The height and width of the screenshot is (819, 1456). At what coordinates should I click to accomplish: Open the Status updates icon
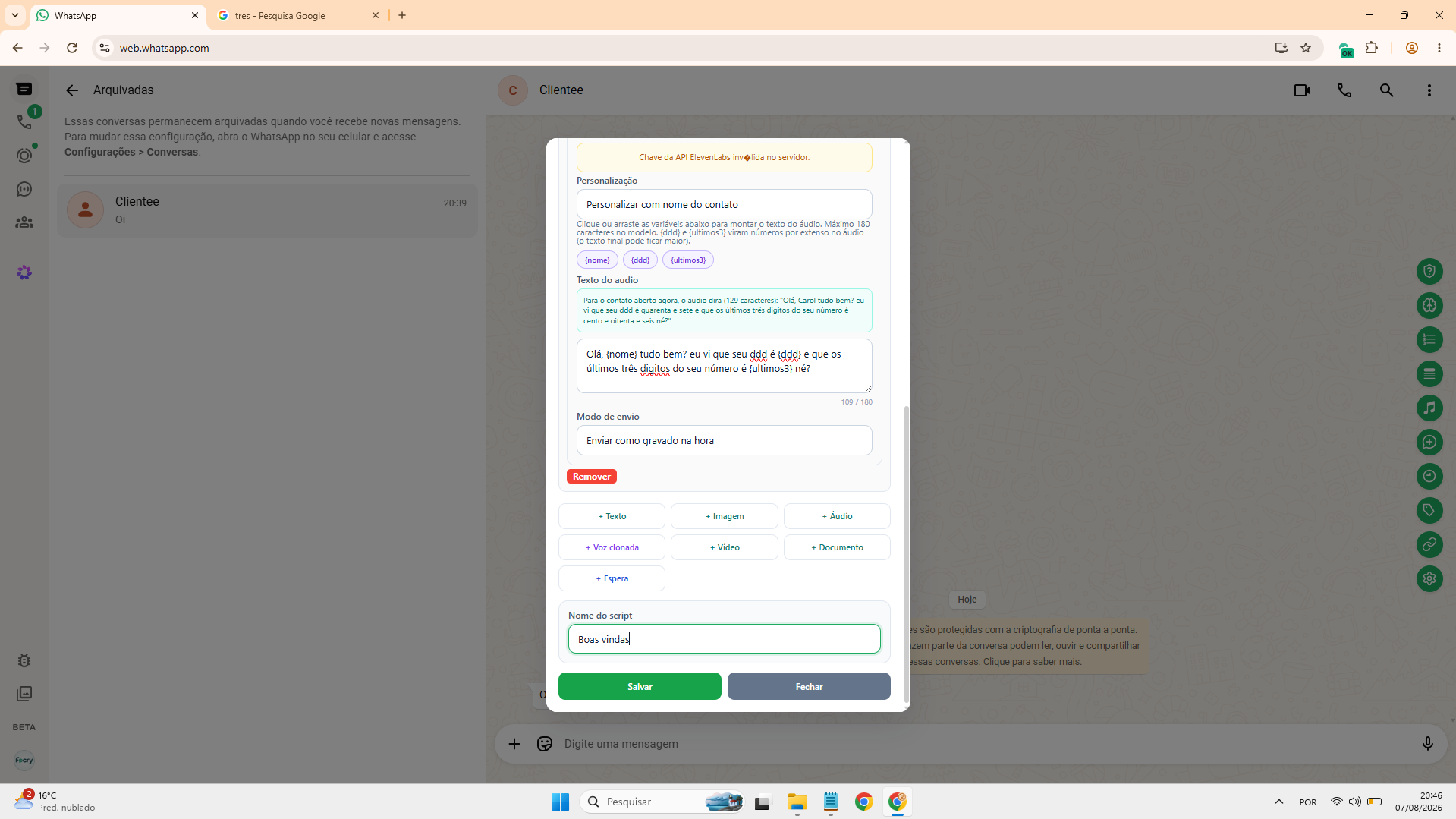[x=24, y=155]
